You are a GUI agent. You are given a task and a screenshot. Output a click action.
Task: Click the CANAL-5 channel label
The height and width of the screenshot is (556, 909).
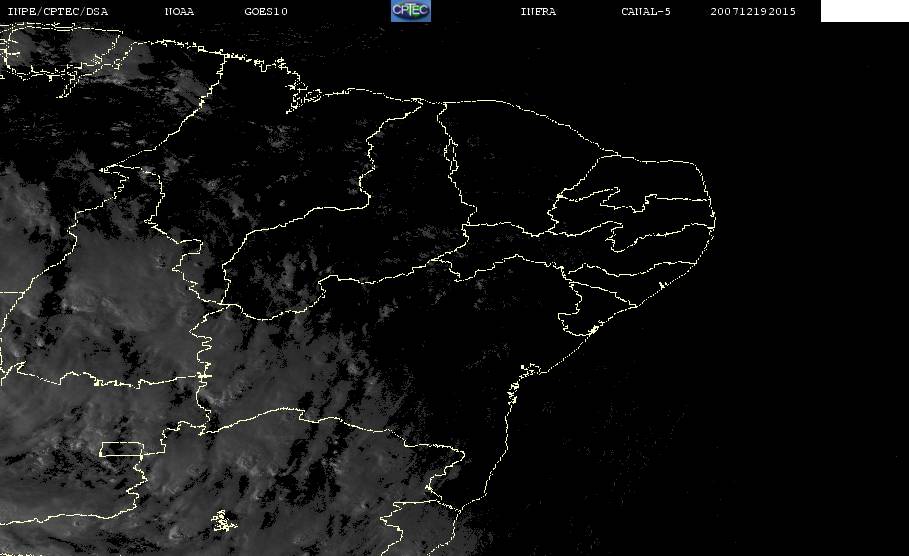646,12
